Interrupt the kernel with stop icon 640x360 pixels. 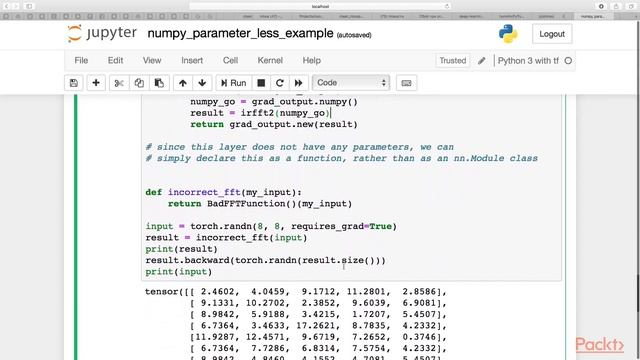(261, 83)
